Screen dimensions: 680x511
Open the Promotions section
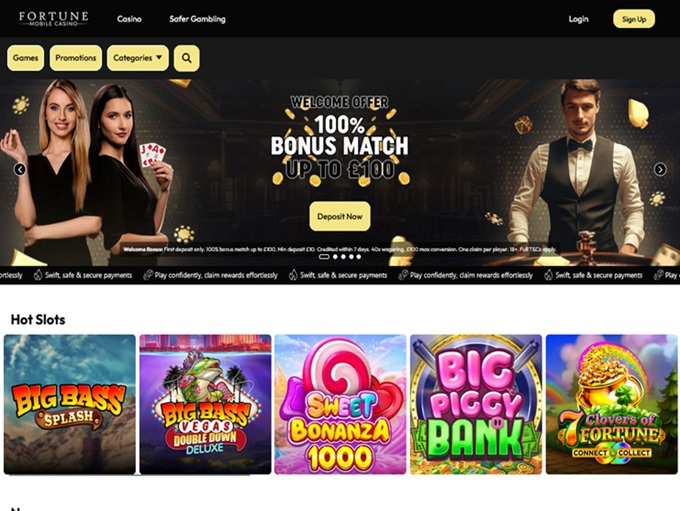pos(76,58)
